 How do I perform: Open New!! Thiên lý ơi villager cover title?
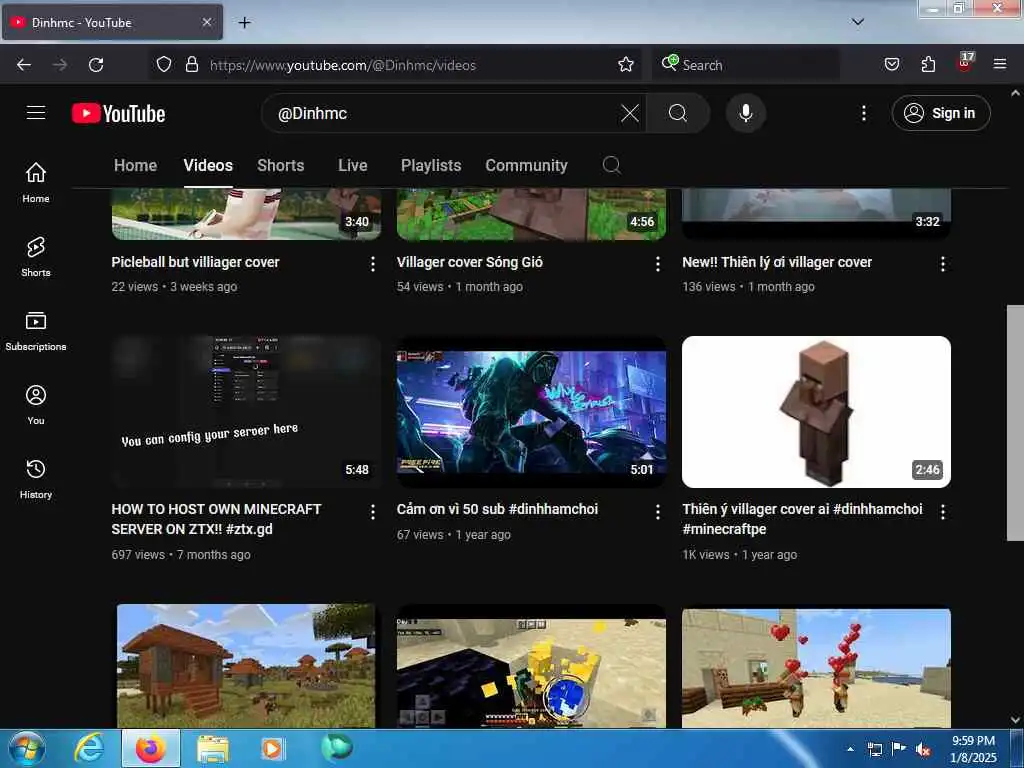pos(777,262)
